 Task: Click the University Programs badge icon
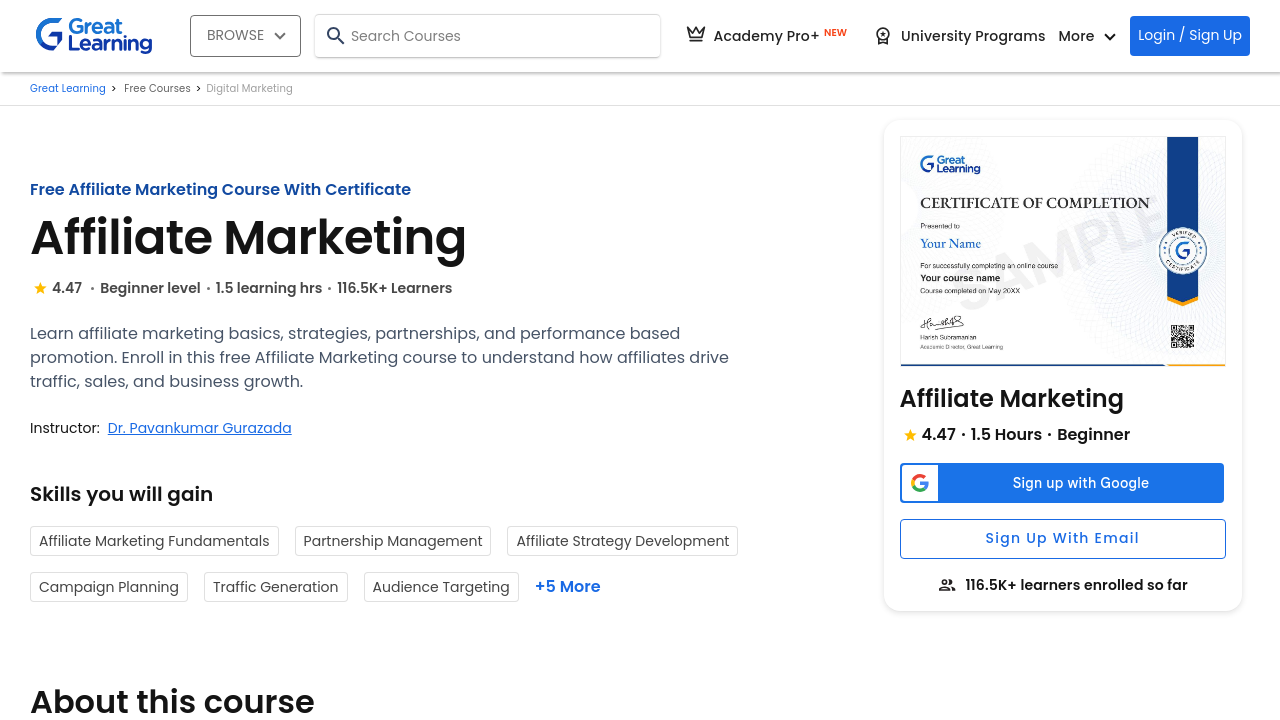(883, 36)
